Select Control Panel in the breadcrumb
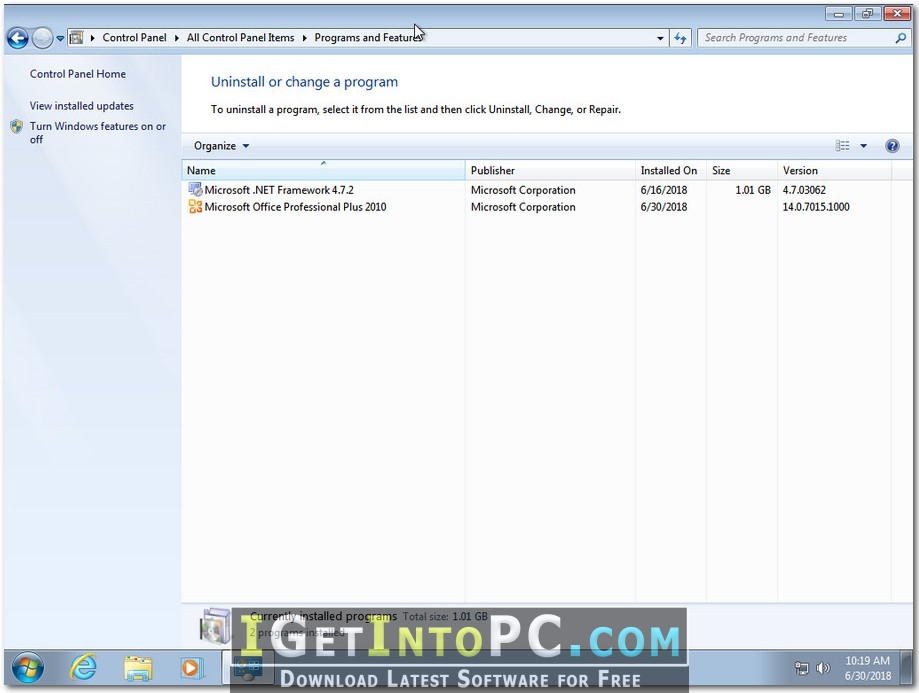Screen dimensions: 919x693 134,38
